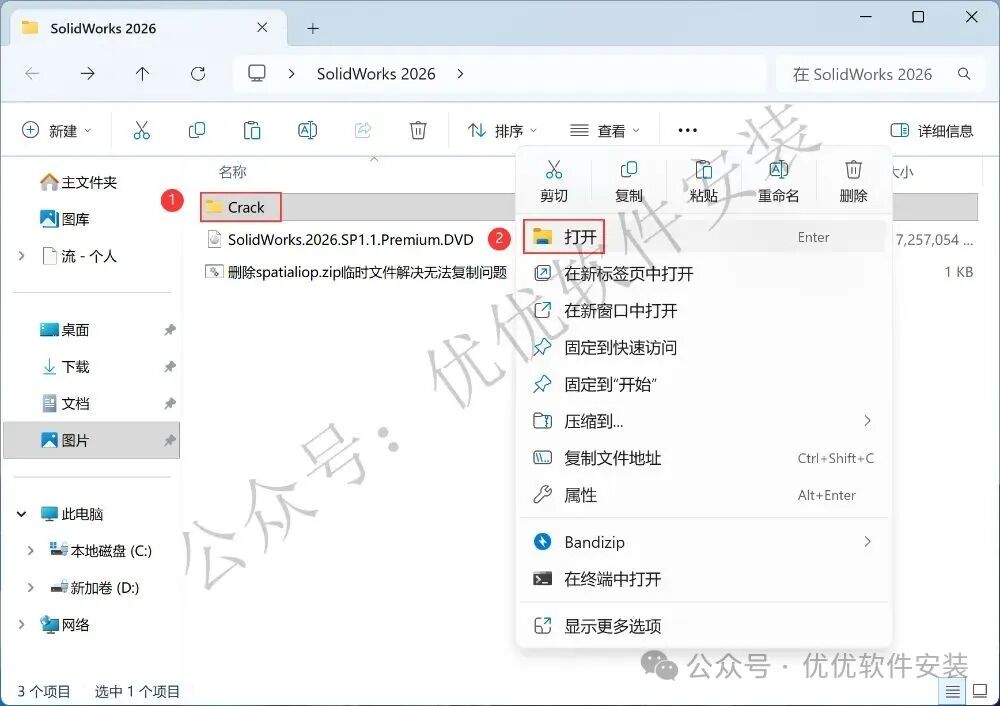Click the 名称 column header

click(x=232, y=172)
